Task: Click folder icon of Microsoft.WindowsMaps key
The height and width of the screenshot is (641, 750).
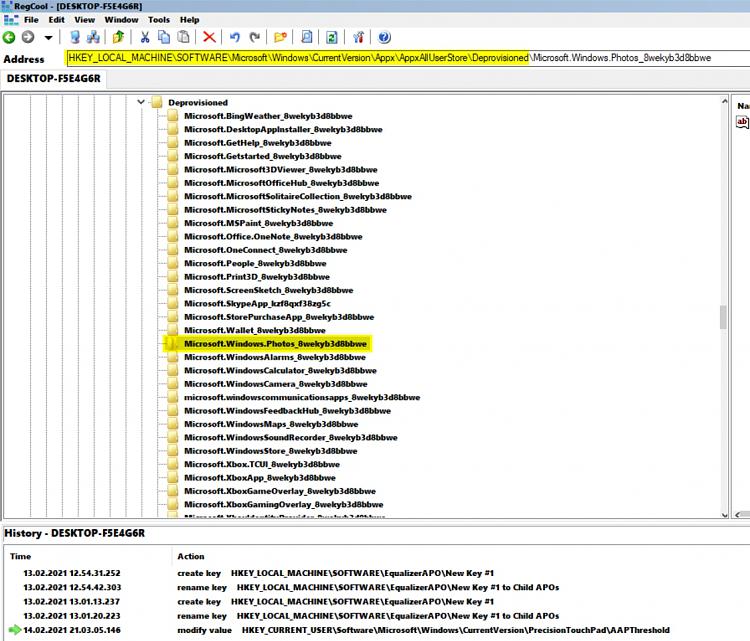Action: 173,424
